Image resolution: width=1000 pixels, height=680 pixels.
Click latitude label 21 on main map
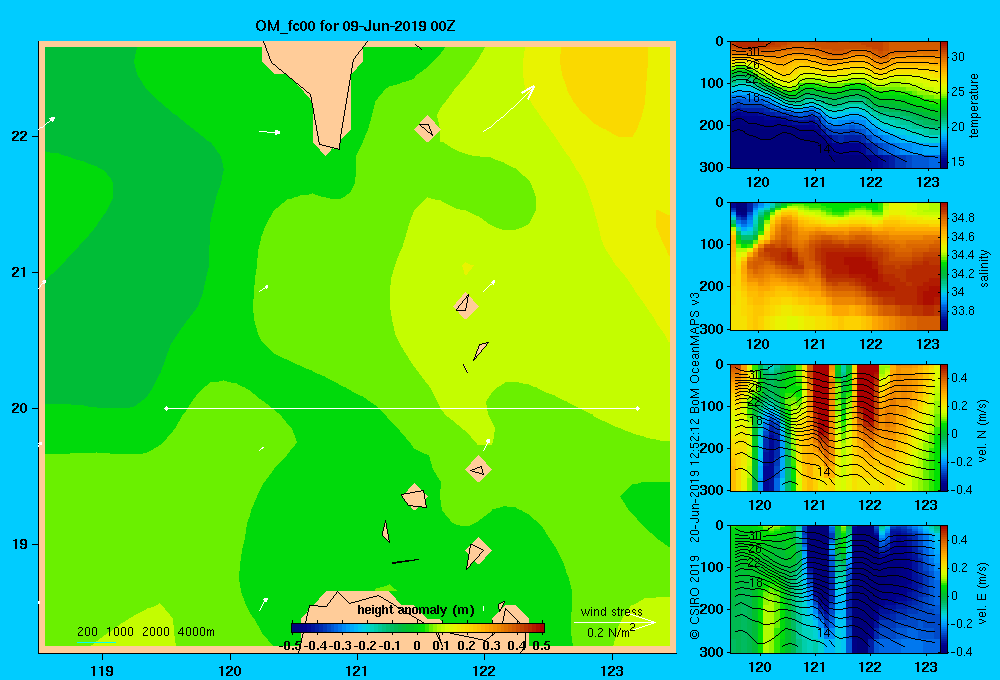[20, 272]
